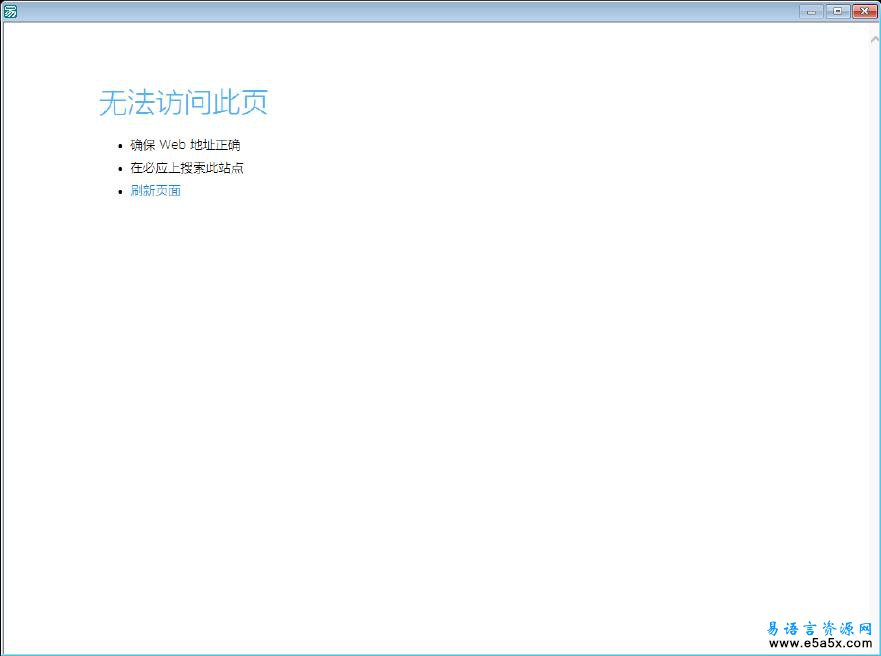Click the bullet dot before "刷新页面"
The image size is (881, 656).
point(120,192)
